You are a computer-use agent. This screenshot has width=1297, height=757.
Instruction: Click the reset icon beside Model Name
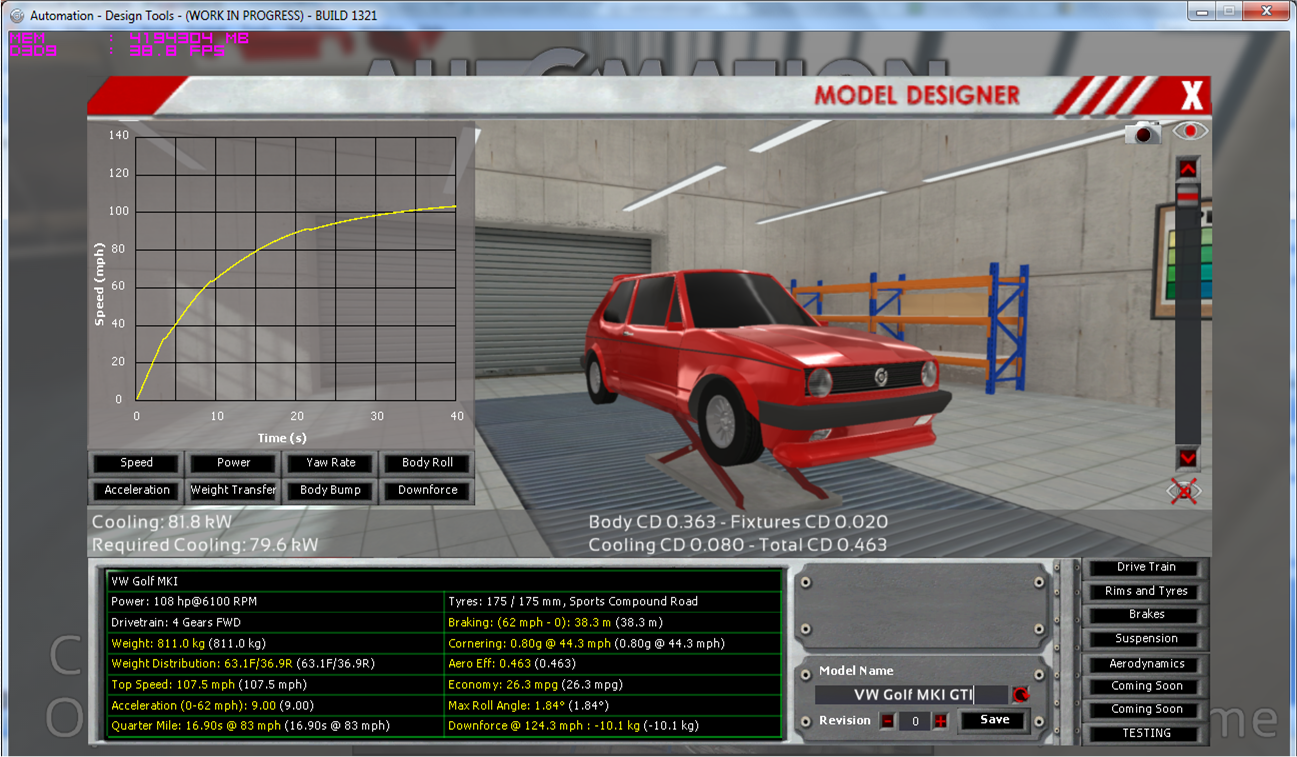coord(1020,695)
